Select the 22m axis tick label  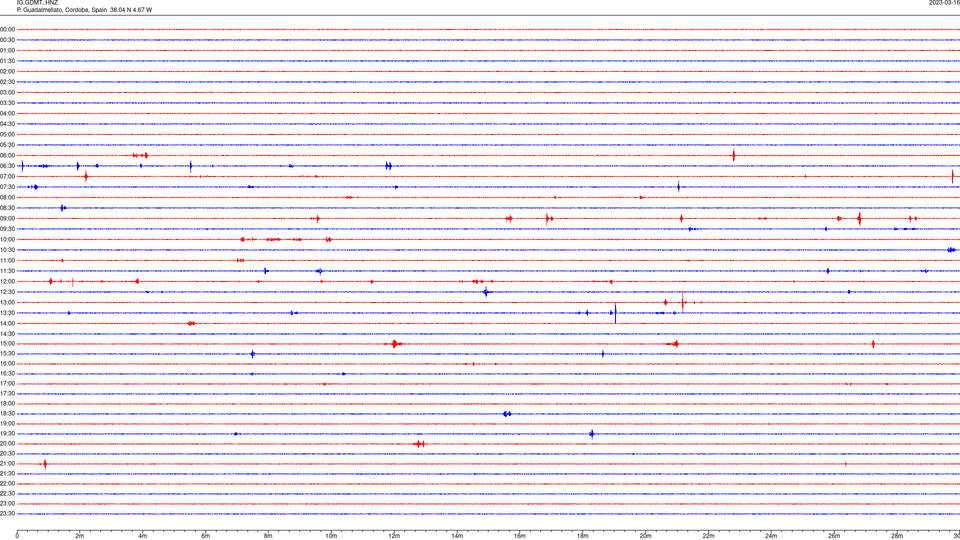[708, 536]
